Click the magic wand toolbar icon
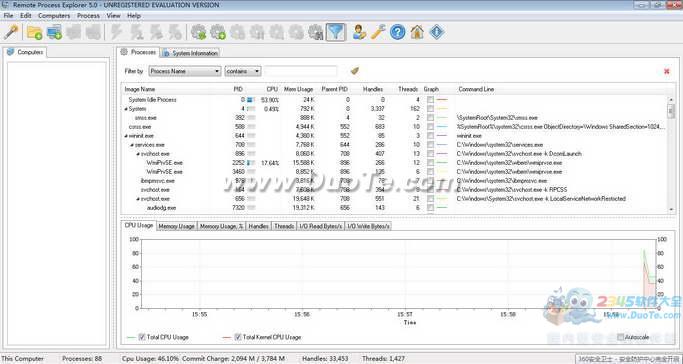This screenshot has height=364, width=683. 11,32
